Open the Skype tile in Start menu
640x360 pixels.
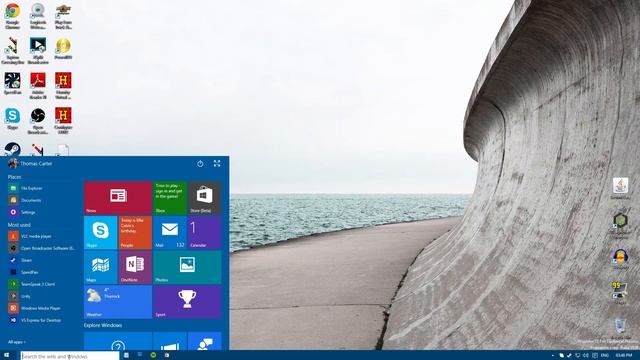[x=100, y=233]
